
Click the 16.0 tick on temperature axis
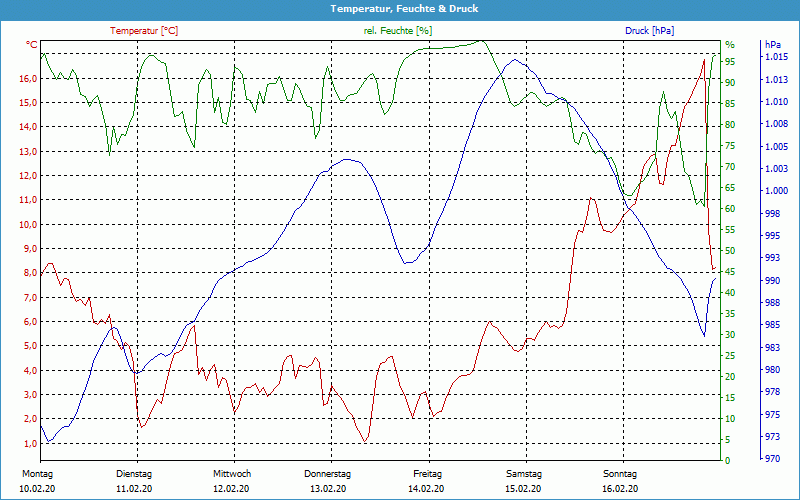pyautogui.click(x=29, y=78)
